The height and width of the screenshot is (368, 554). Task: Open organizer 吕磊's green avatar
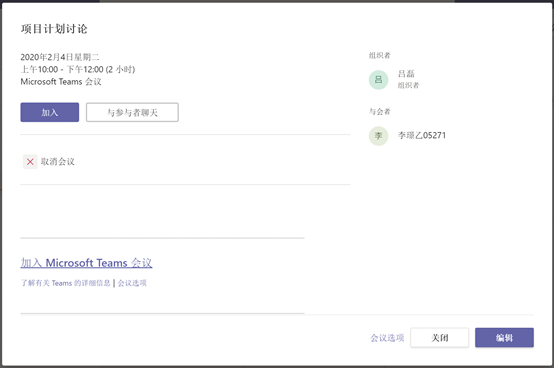pyautogui.click(x=378, y=80)
